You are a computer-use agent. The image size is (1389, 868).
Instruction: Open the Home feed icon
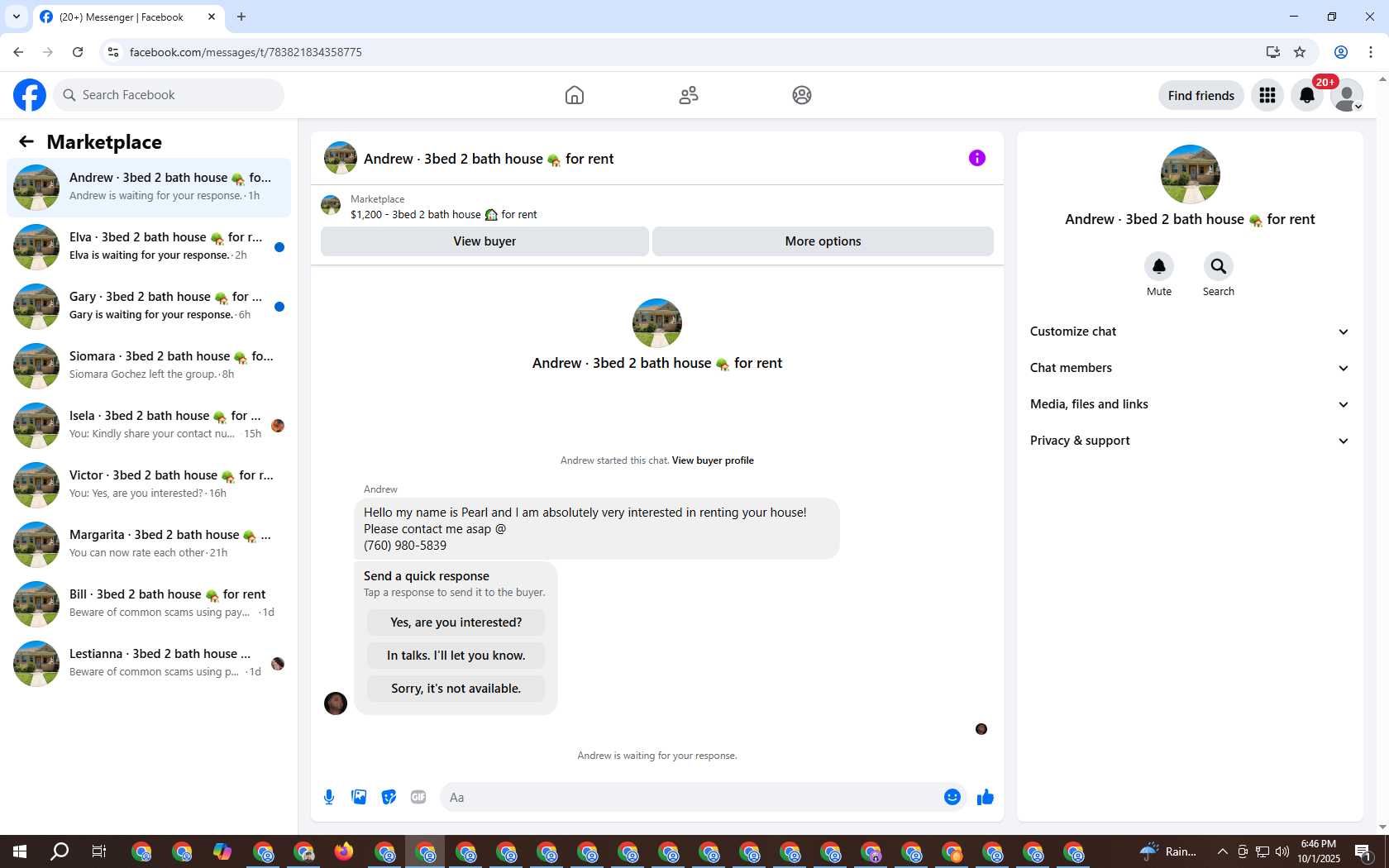point(575,95)
